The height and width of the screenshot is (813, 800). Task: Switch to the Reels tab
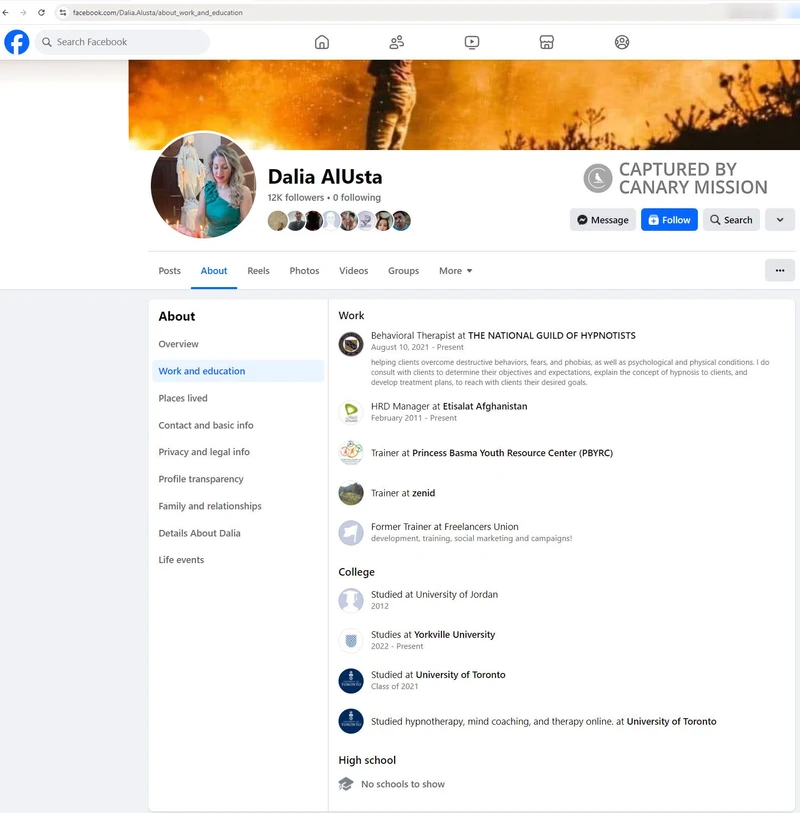click(x=258, y=271)
